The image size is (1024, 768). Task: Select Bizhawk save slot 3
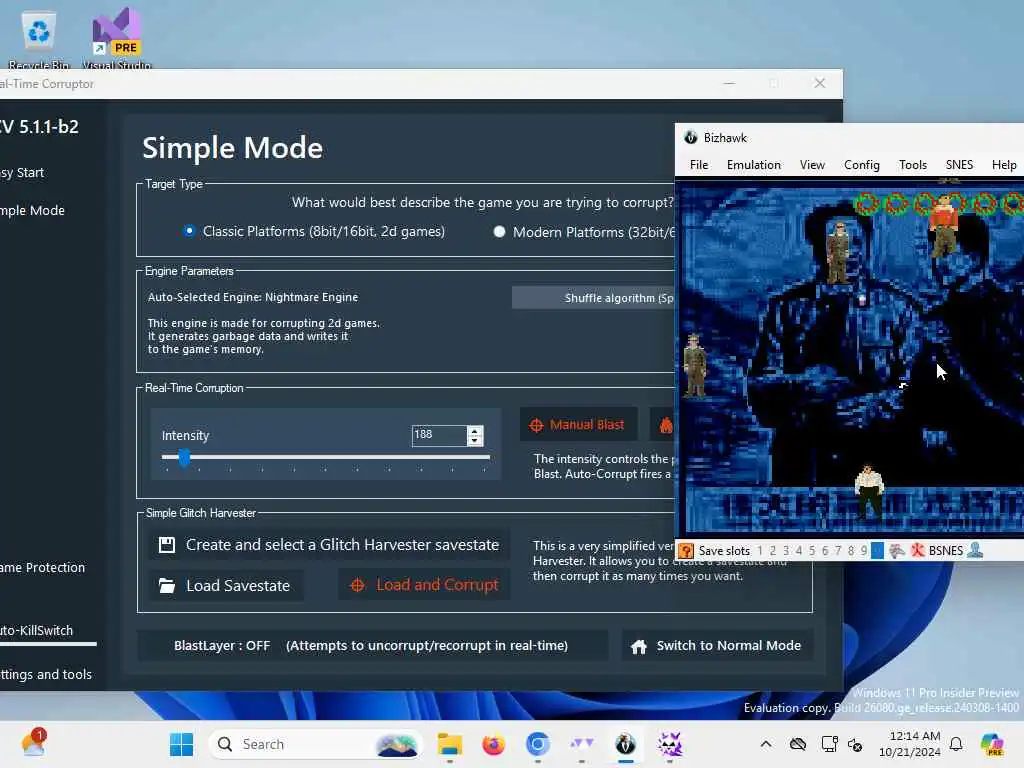(786, 551)
